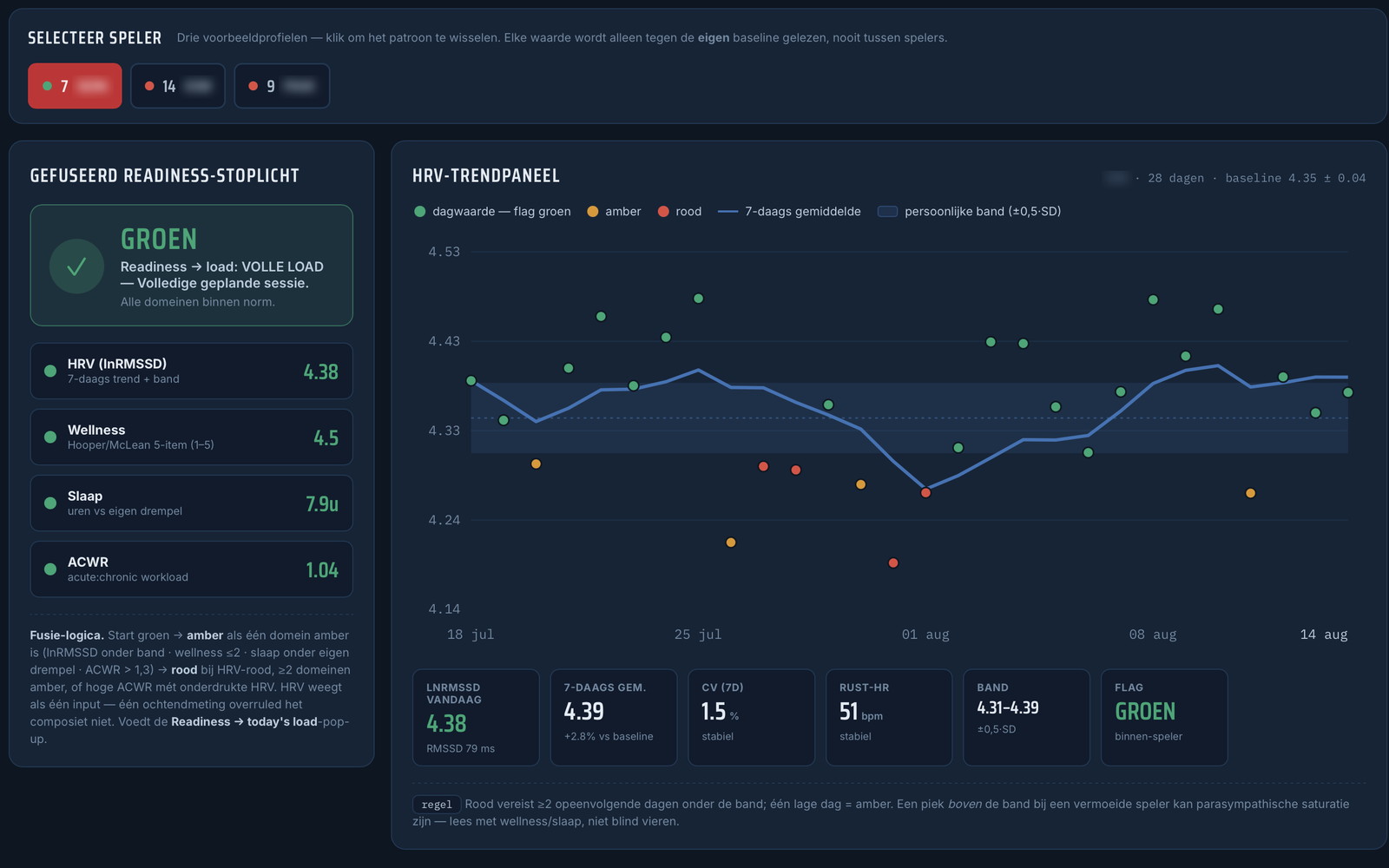
Task: Click the rood legend dot
Action: [663, 211]
